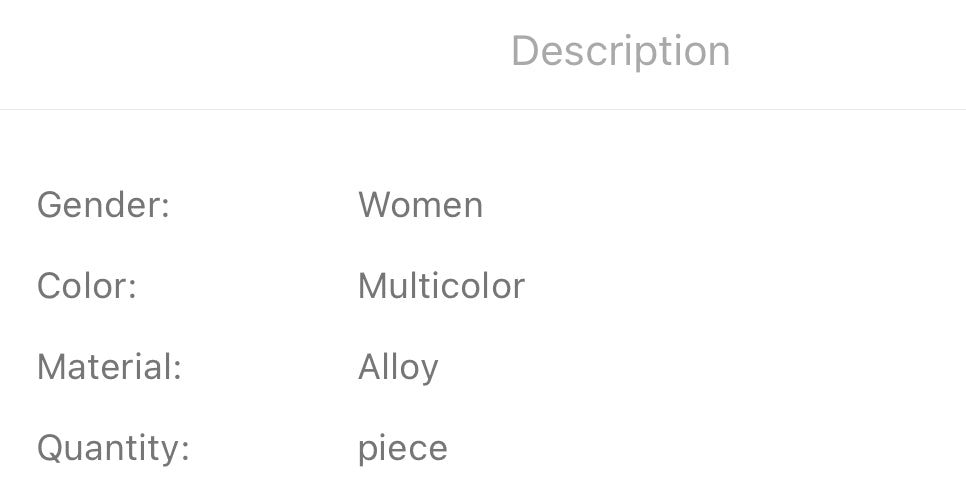966x496 pixels.
Task: Select the Material label
Action: click(109, 367)
